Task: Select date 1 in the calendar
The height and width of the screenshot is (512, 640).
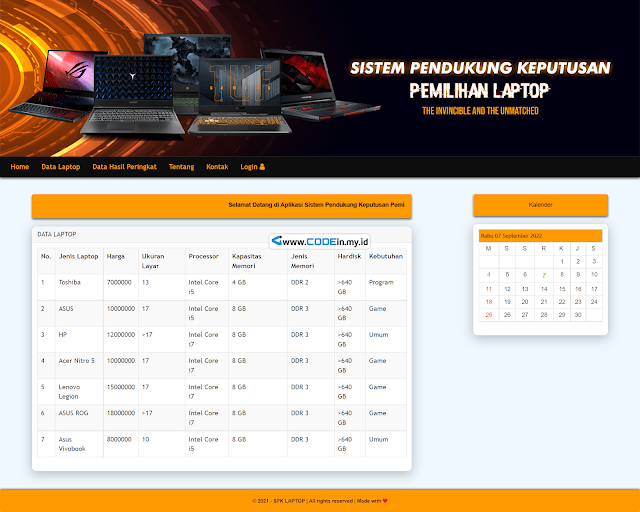Action: (562, 261)
